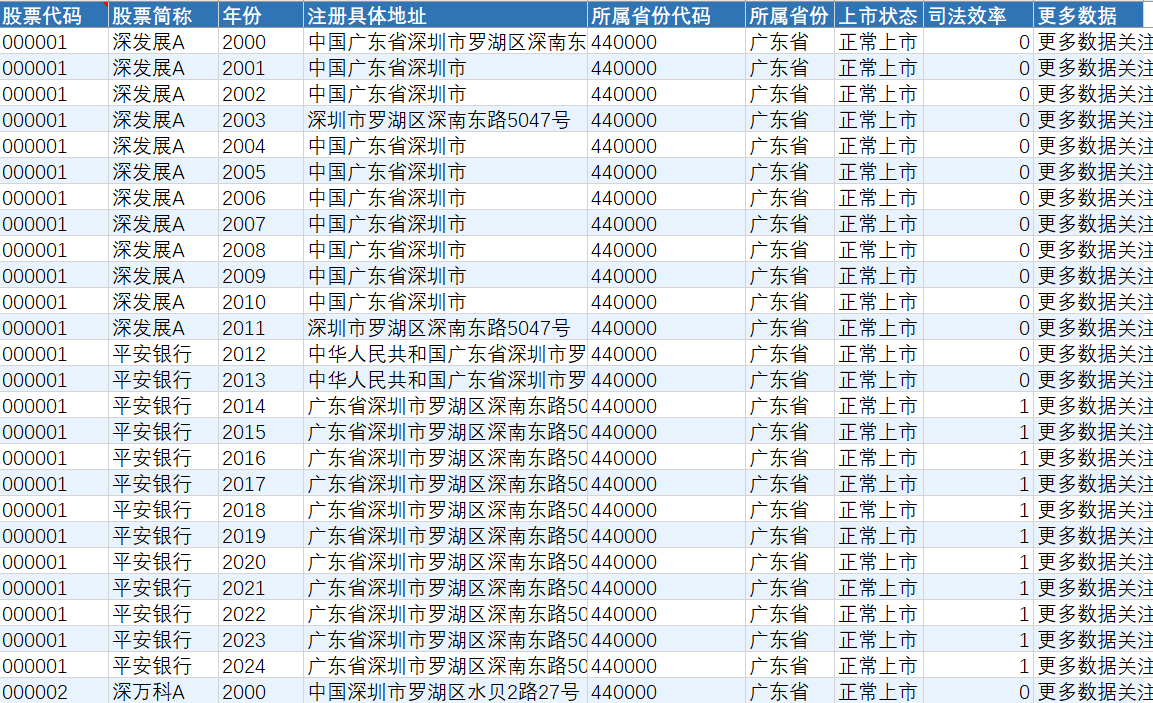This screenshot has width=1153, height=703.
Task: Click year cell 2016
Action: click(260, 458)
